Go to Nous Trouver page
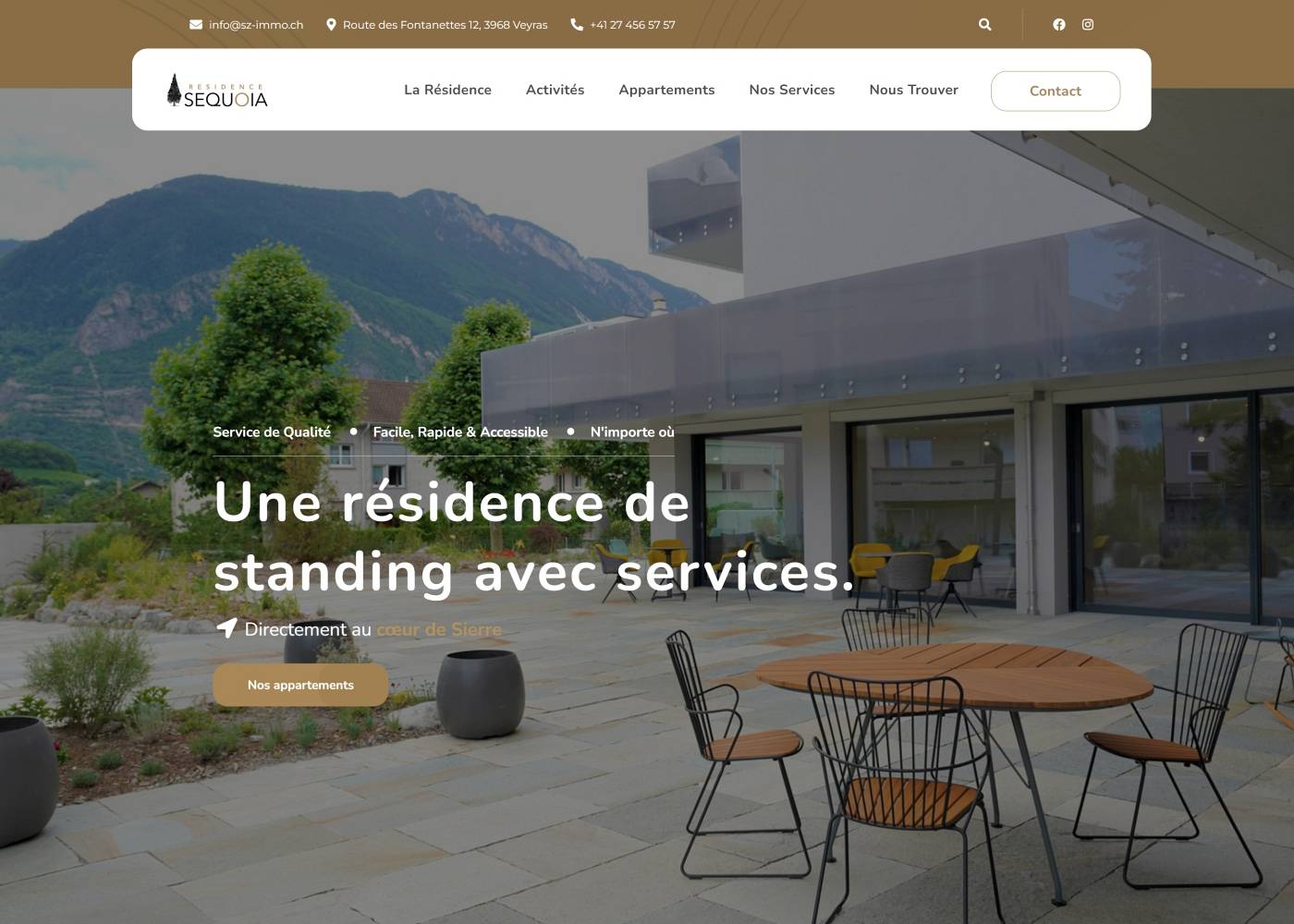1294x924 pixels. pos(913,90)
